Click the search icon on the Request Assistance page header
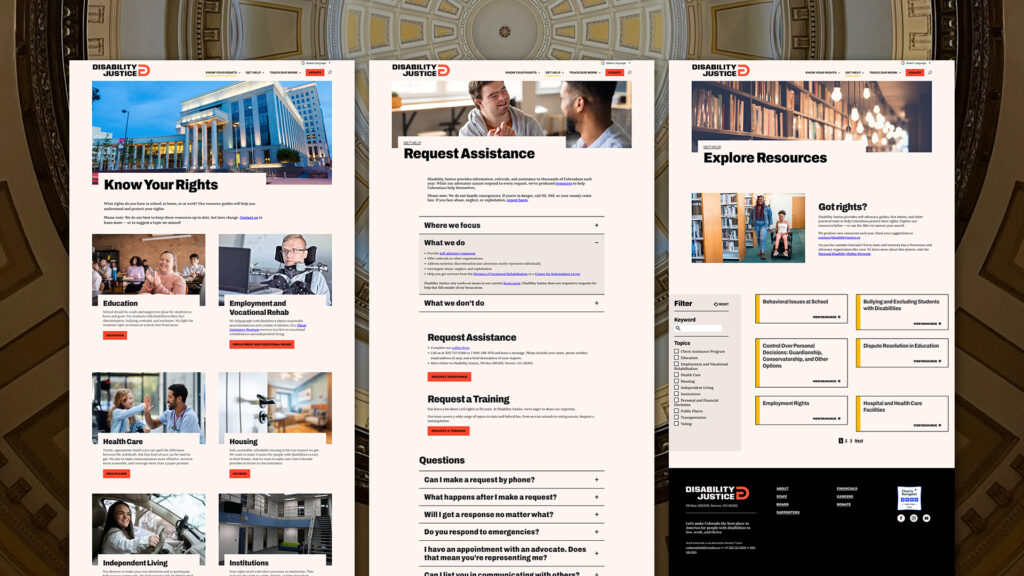This screenshot has height=576, width=1024. click(630, 72)
